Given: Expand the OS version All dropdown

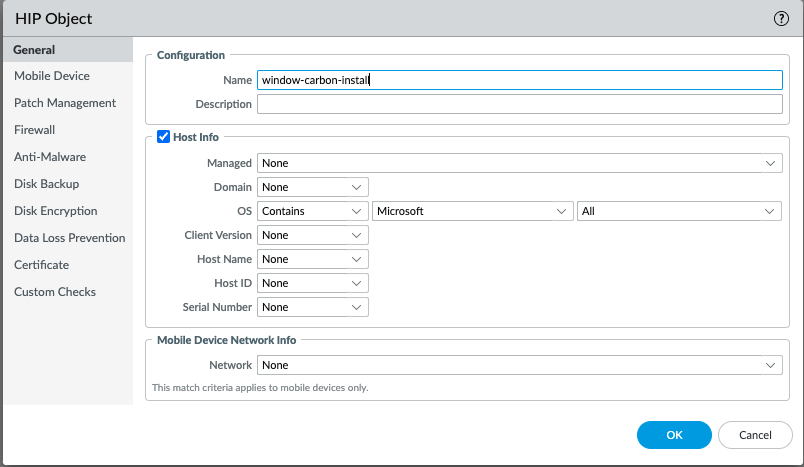Looking at the screenshot, I should pos(678,211).
